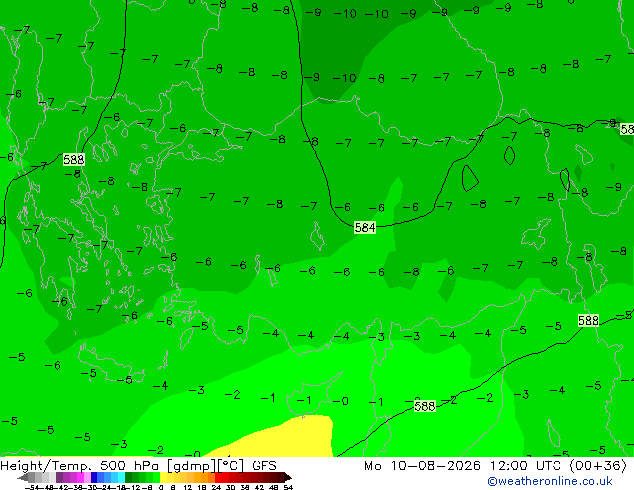
Task: Click the yellow warm area at bottom of map
Action: [x=291, y=439]
